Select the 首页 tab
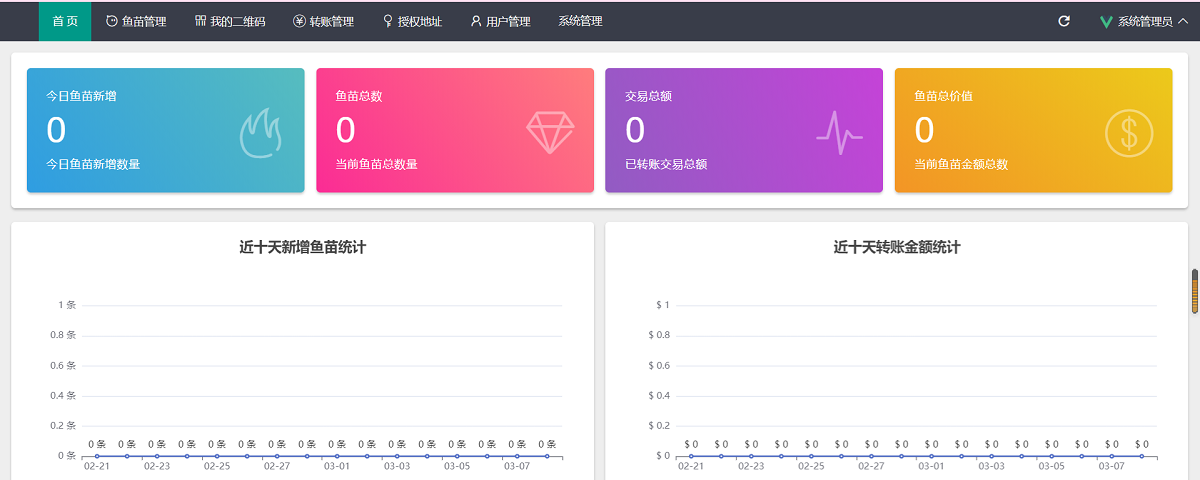The height and width of the screenshot is (480, 1200). point(65,21)
